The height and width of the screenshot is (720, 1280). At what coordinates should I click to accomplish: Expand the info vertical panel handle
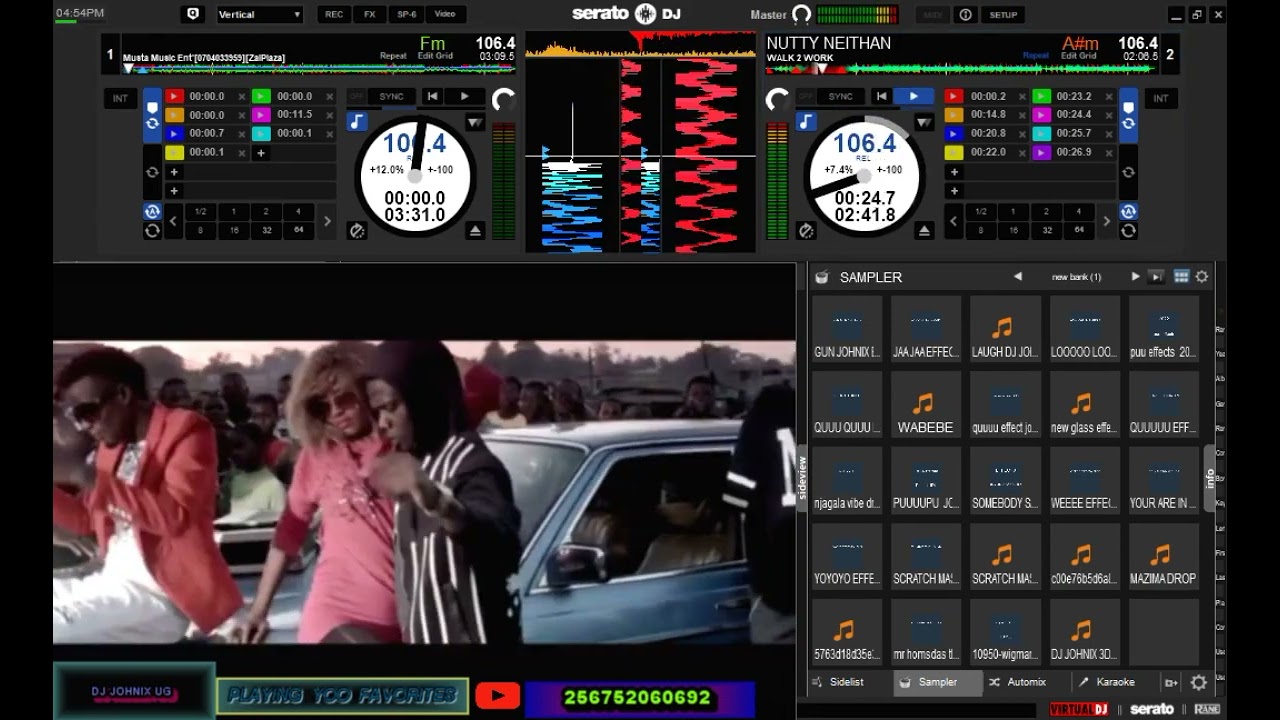pyautogui.click(x=1209, y=478)
